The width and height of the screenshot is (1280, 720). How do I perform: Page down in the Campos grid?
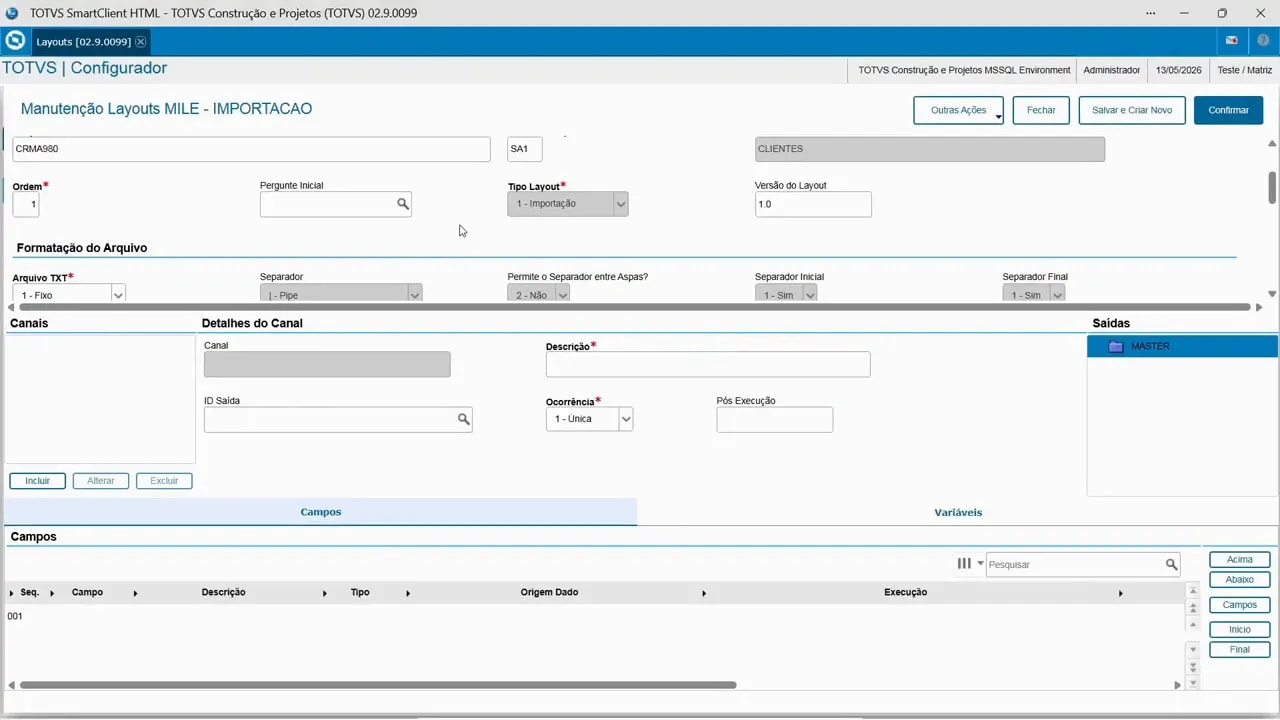pos(1192,666)
